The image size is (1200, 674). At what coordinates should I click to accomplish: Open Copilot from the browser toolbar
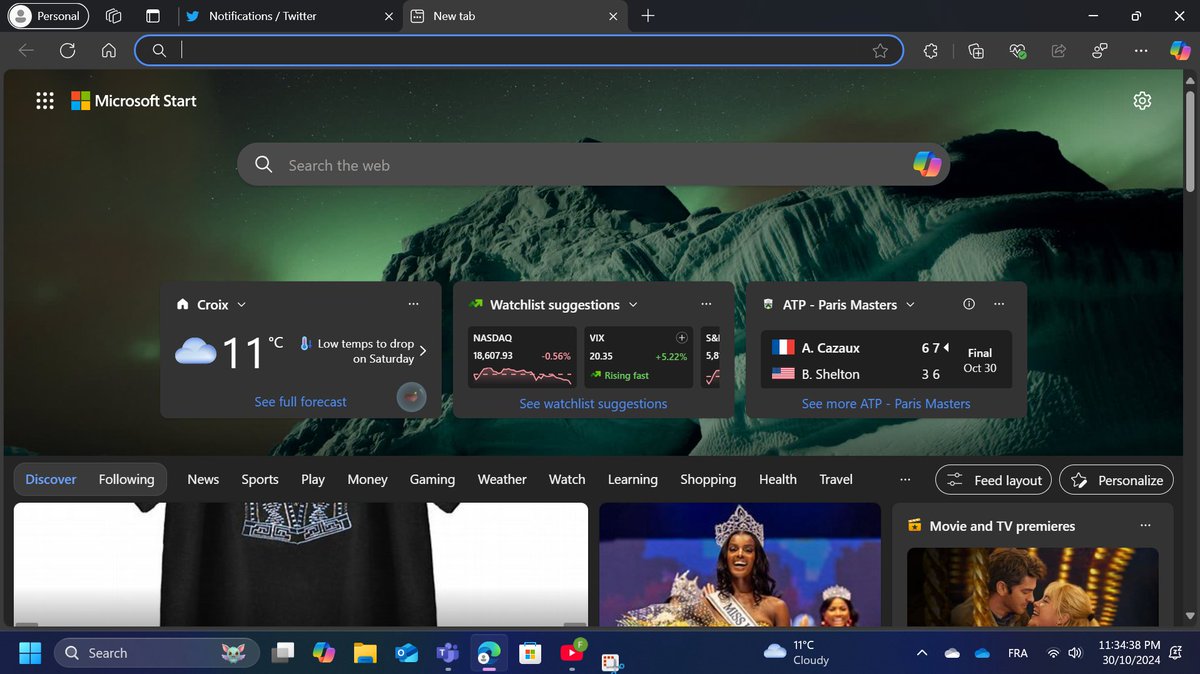[x=1181, y=51]
